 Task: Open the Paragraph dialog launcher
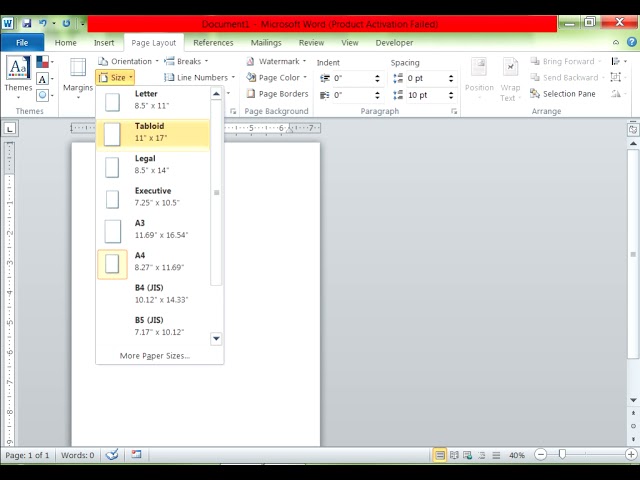pyautogui.click(x=454, y=111)
